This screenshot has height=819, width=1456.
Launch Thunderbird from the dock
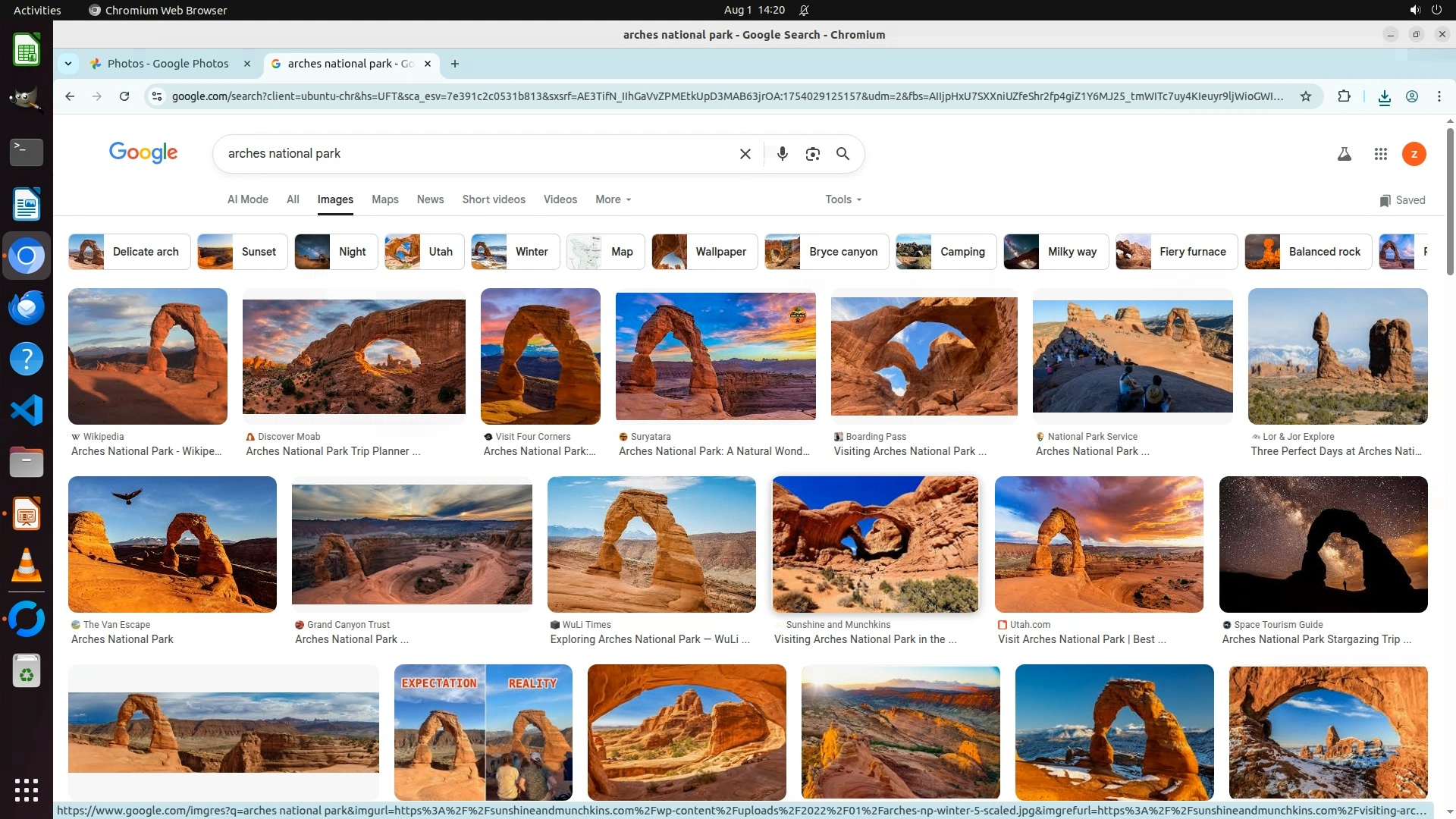[27, 308]
